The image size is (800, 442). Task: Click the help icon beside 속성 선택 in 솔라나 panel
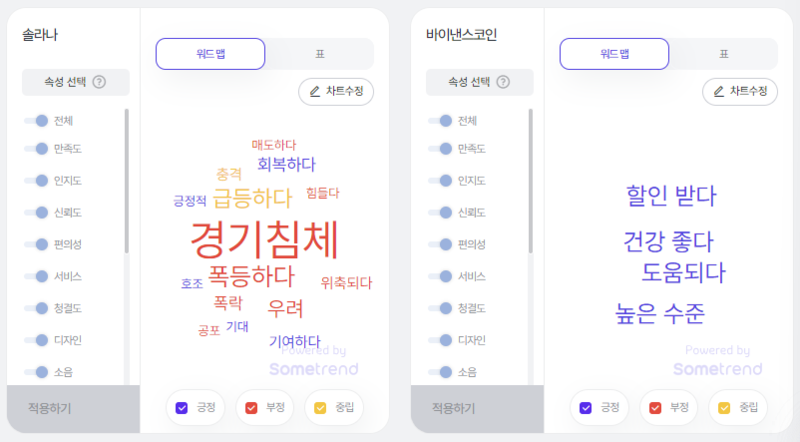[x=99, y=82]
